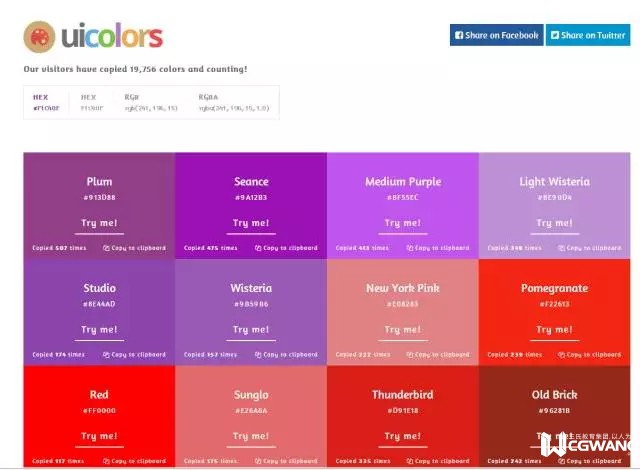Select the rgba(241, 196, 15, 1.0) value
This screenshot has width=640, height=470.
[234, 108]
